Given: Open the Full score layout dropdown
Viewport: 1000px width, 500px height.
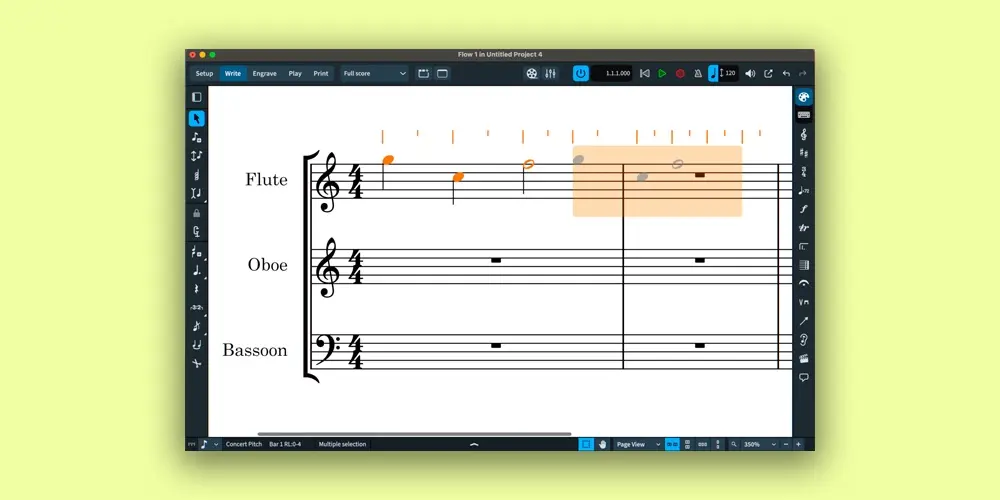Looking at the screenshot, I should click(x=374, y=73).
